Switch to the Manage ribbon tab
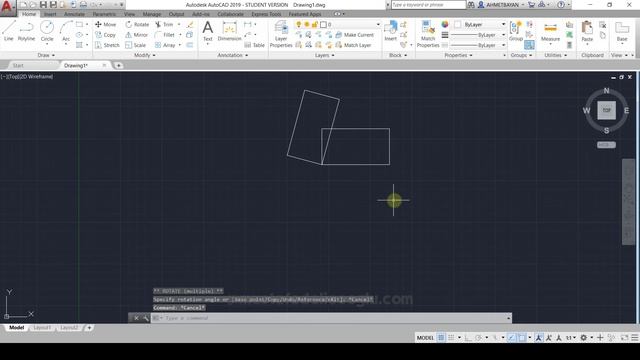640x360 pixels. [152, 14]
